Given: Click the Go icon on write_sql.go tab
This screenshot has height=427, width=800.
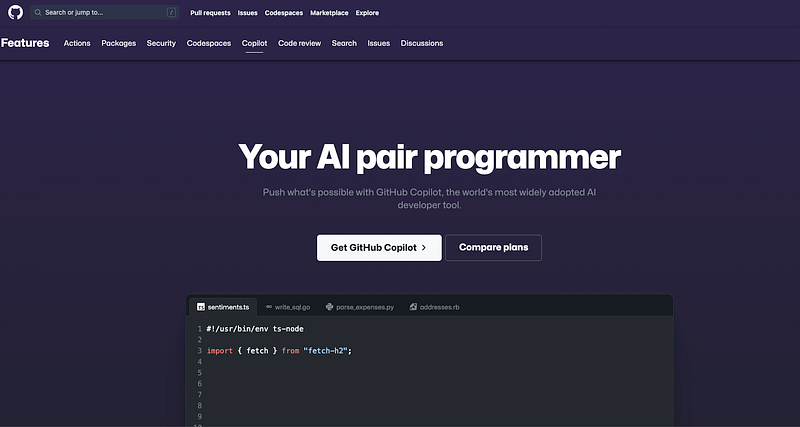Looking at the screenshot, I should [x=269, y=307].
